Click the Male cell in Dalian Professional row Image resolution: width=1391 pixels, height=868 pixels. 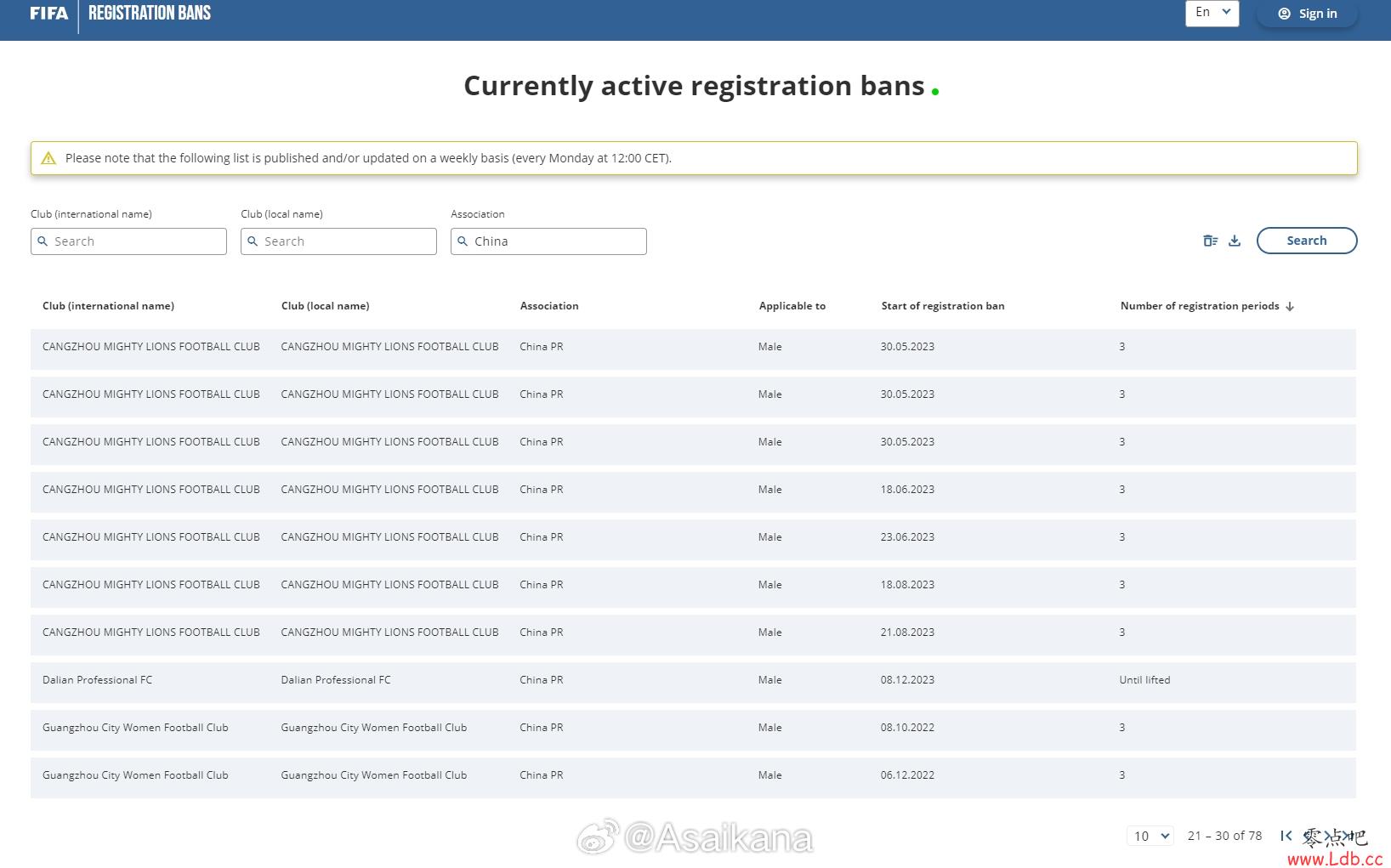(x=769, y=680)
